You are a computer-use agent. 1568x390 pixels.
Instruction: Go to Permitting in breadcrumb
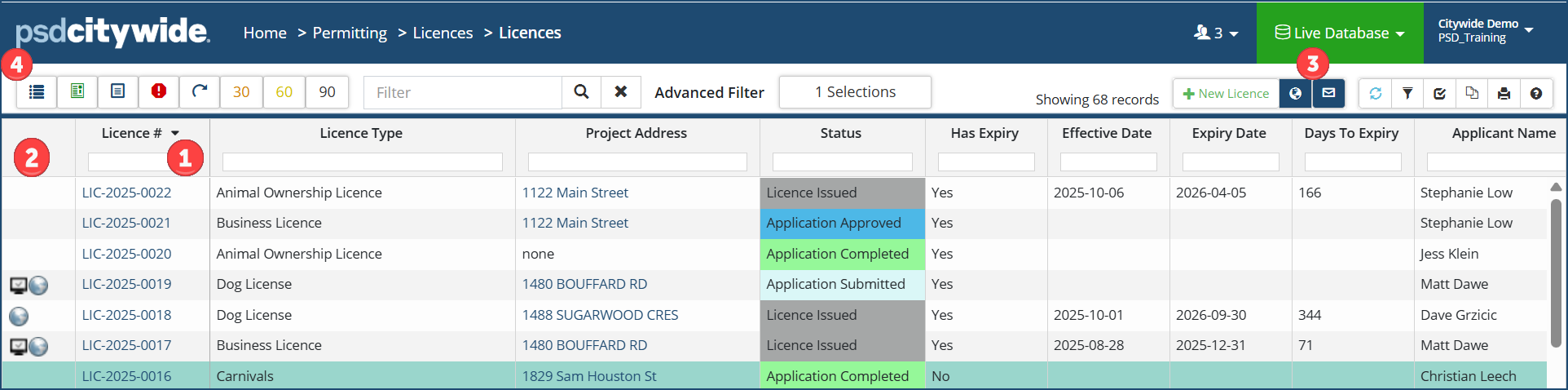point(350,33)
